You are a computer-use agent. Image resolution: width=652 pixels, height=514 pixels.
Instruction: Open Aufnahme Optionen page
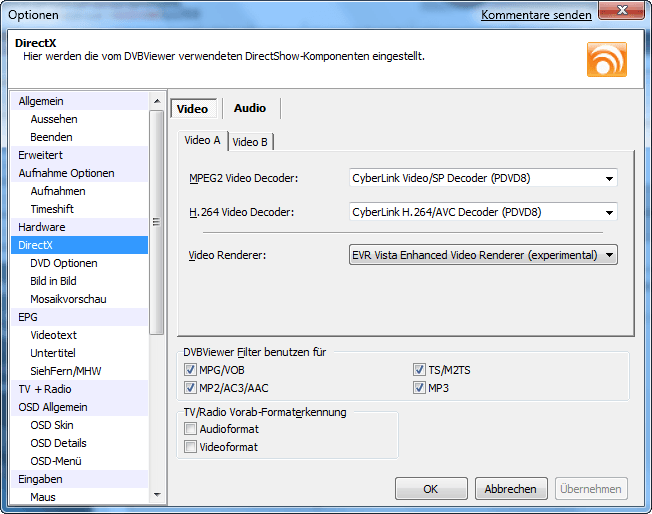79,173
